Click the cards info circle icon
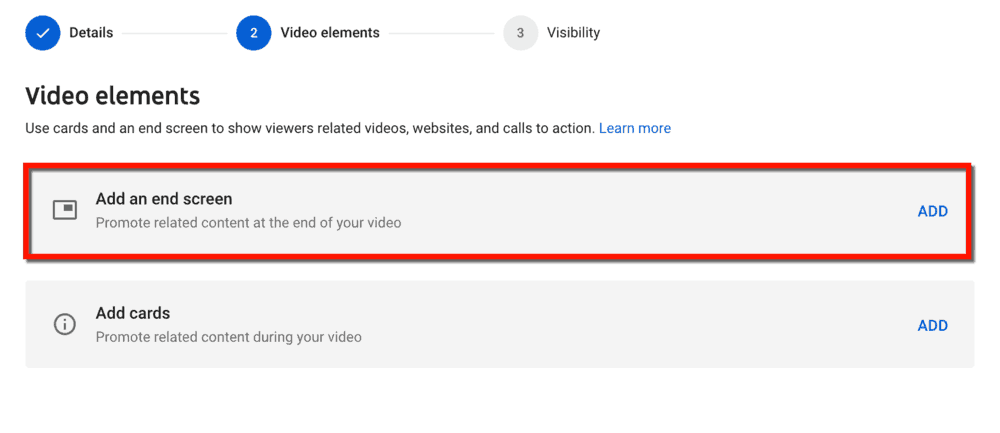Screen dimensions: 1000x433 tap(64, 325)
